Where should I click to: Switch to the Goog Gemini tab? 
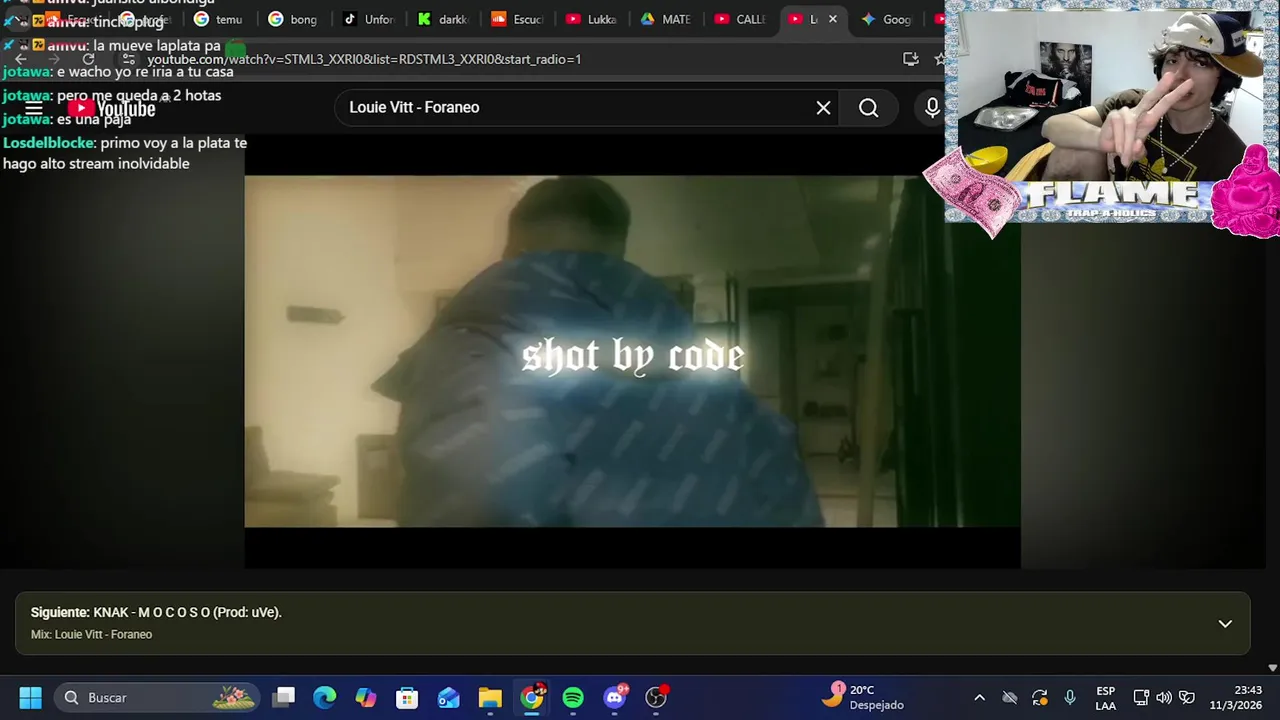pos(886,19)
